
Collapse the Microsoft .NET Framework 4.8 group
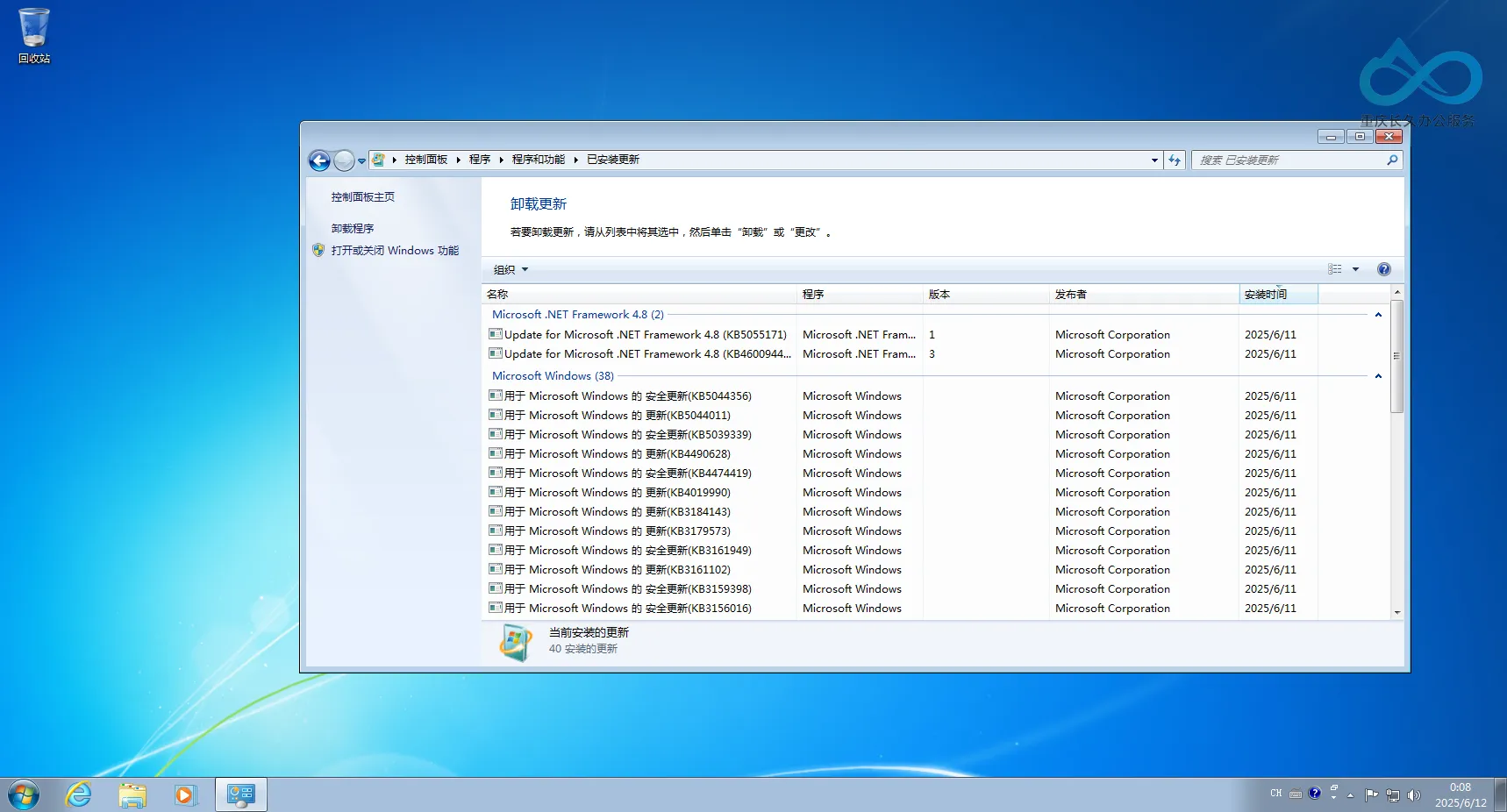pos(1378,315)
